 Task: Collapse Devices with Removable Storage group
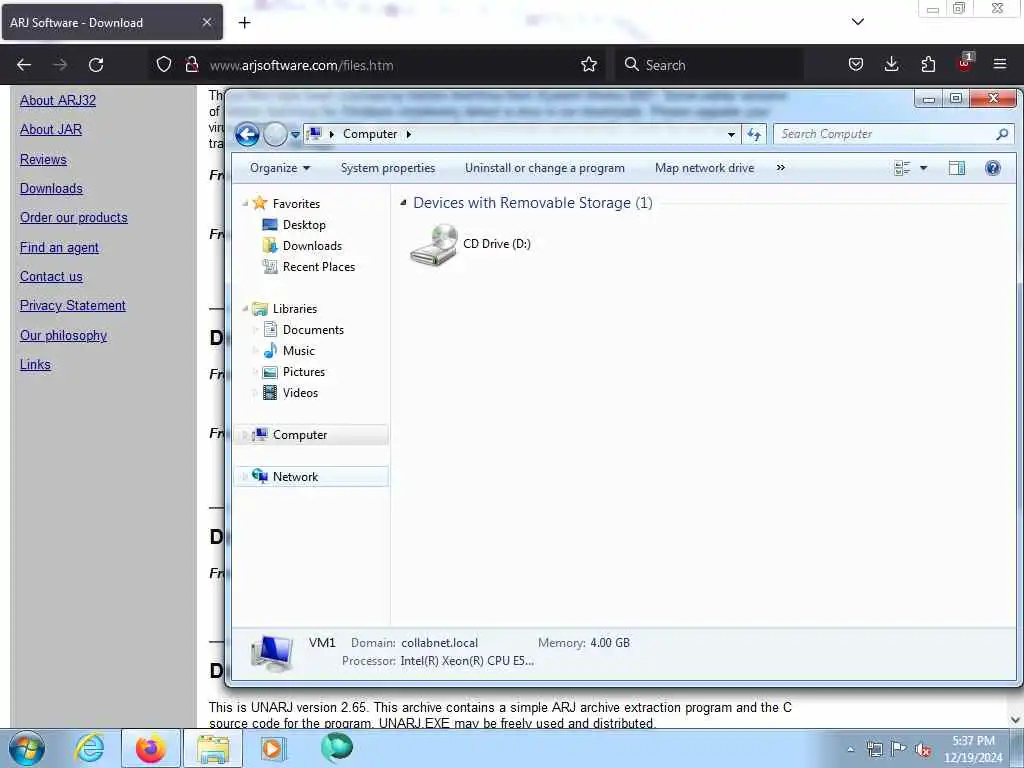click(x=403, y=203)
